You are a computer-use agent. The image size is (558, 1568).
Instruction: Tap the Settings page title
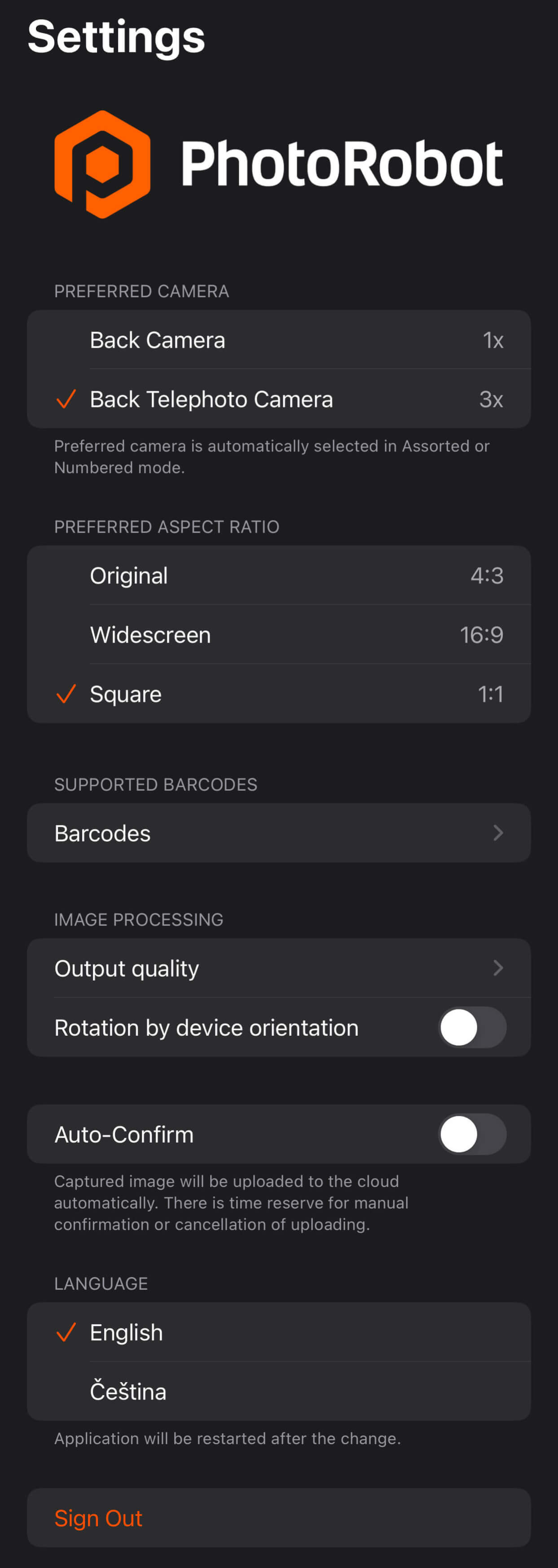pos(116,36)
